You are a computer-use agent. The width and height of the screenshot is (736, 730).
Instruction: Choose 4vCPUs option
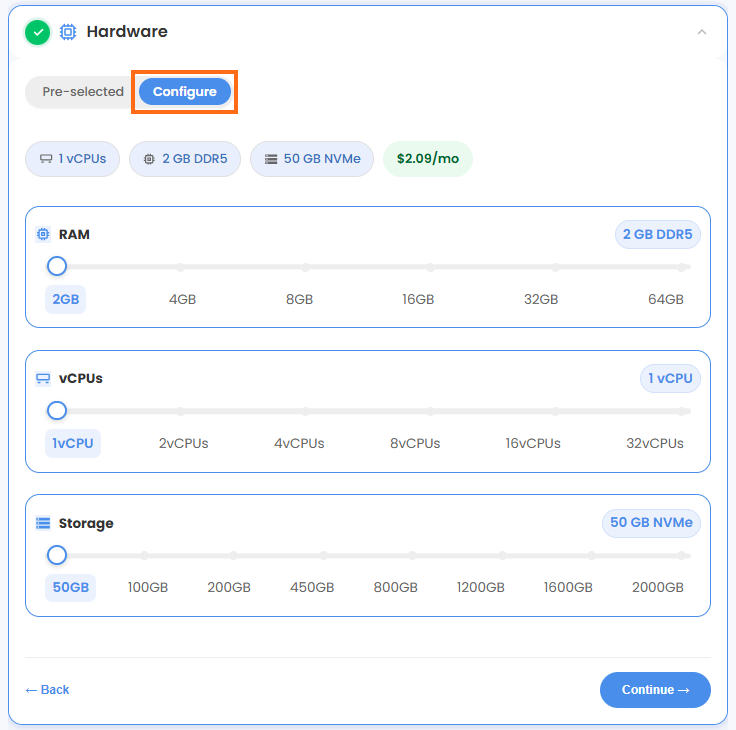point(299,443)
